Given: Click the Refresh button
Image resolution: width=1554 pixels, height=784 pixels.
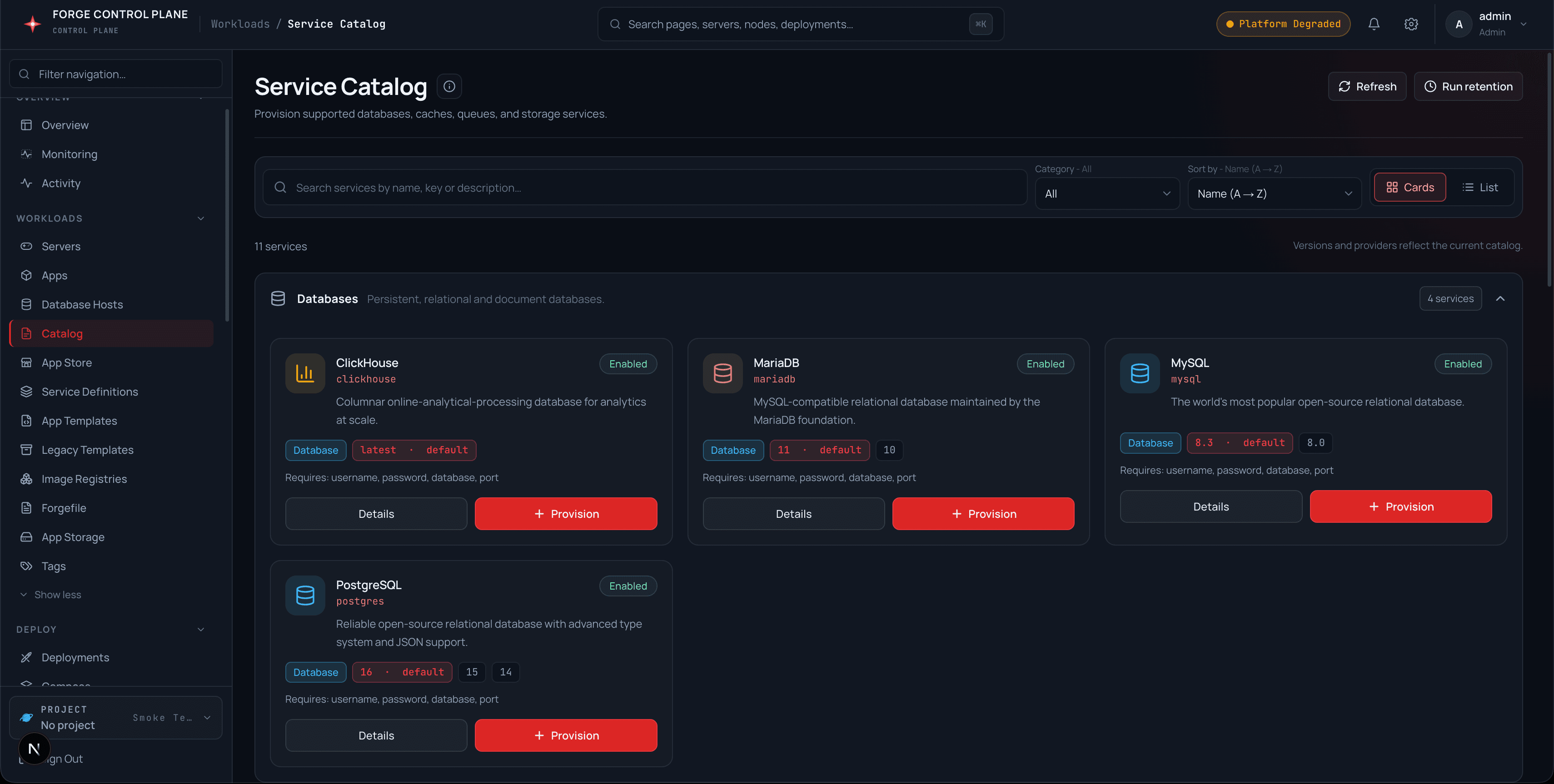Looking at the screenshot, I should 1367,86.
